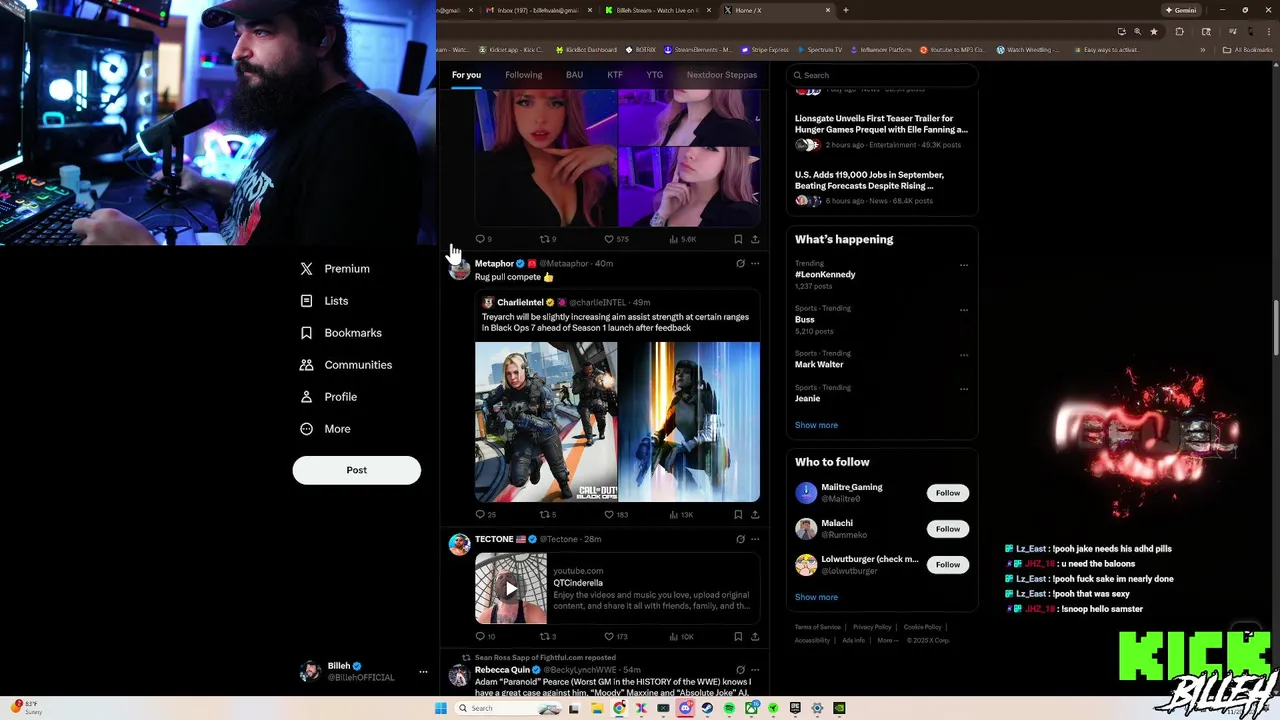This screenshot has width=1280, height=720.
Task: Open the Gemini button in Chrome
Action: [1181, 10]
